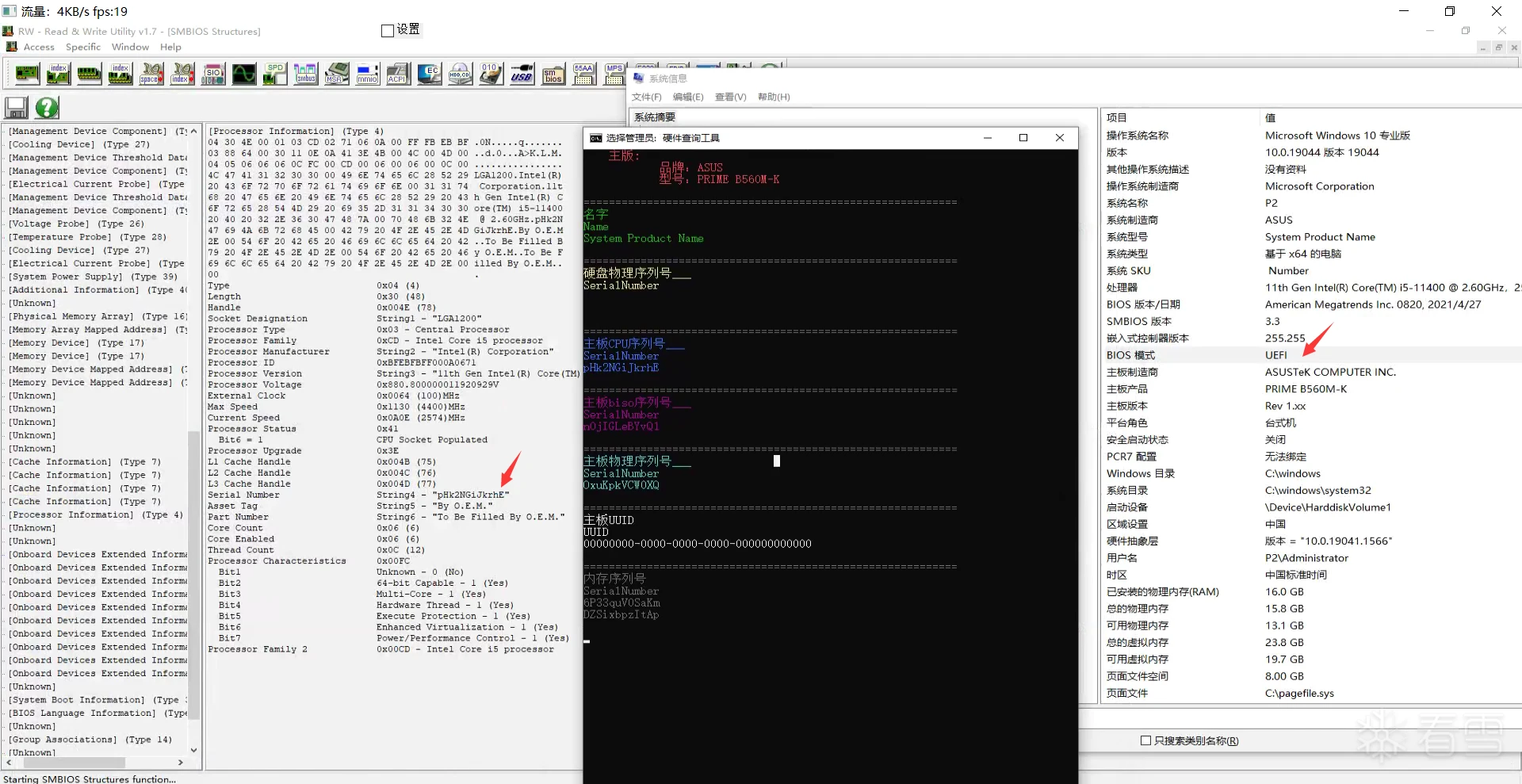Select [System Power Supply] (Type 39) structure

click(93, 277)
